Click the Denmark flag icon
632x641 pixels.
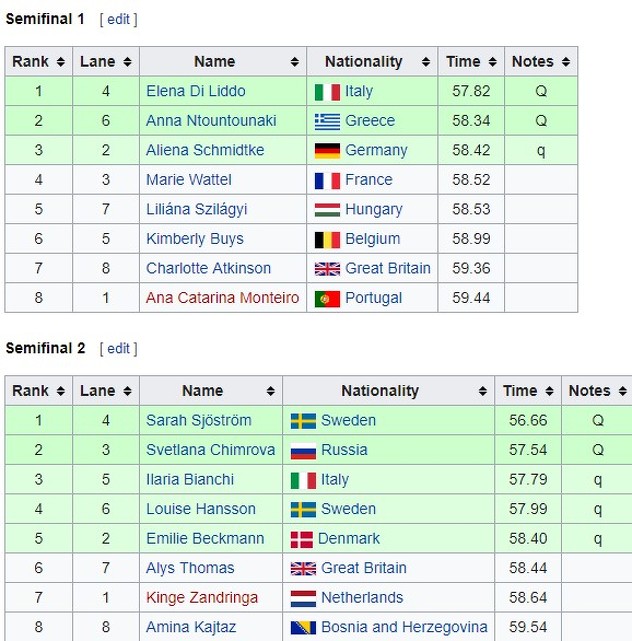pos(301,539)
